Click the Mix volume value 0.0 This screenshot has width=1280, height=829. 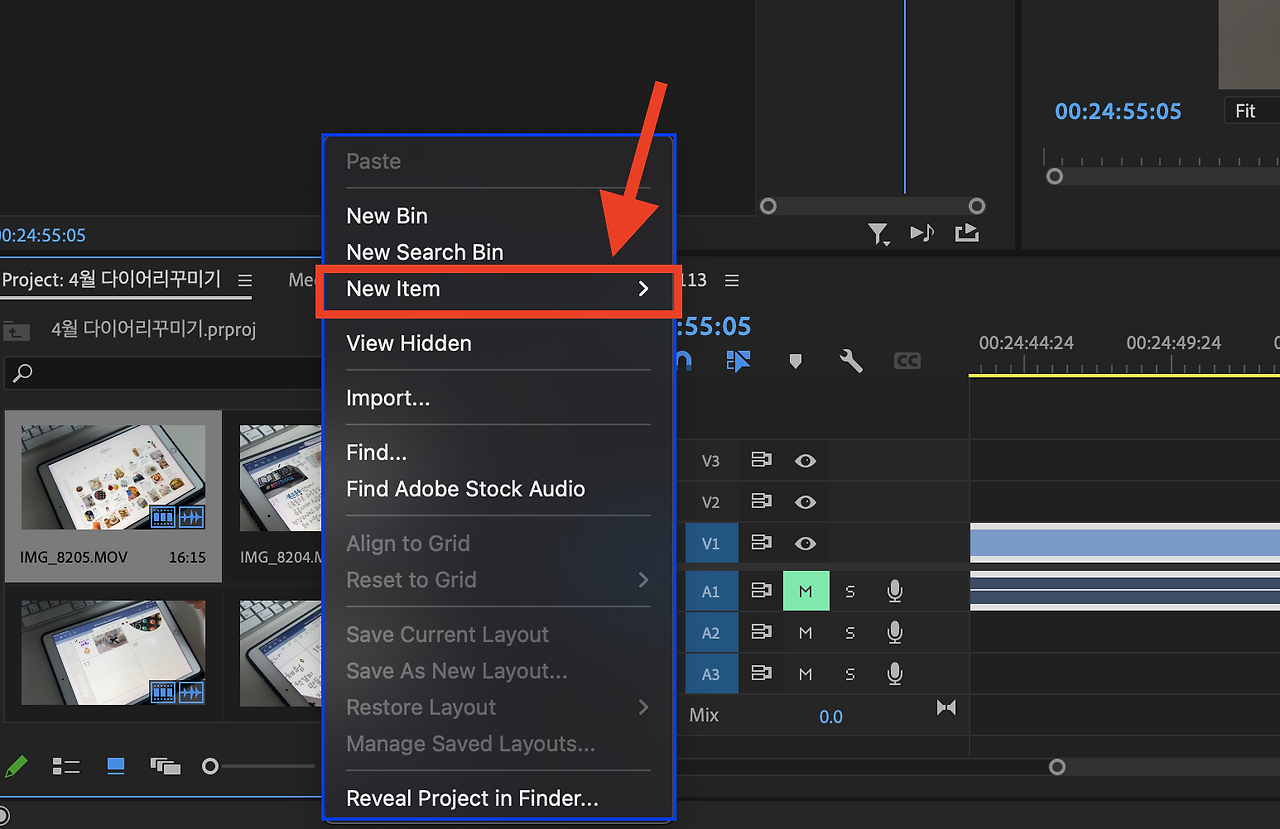pos(831,716)
